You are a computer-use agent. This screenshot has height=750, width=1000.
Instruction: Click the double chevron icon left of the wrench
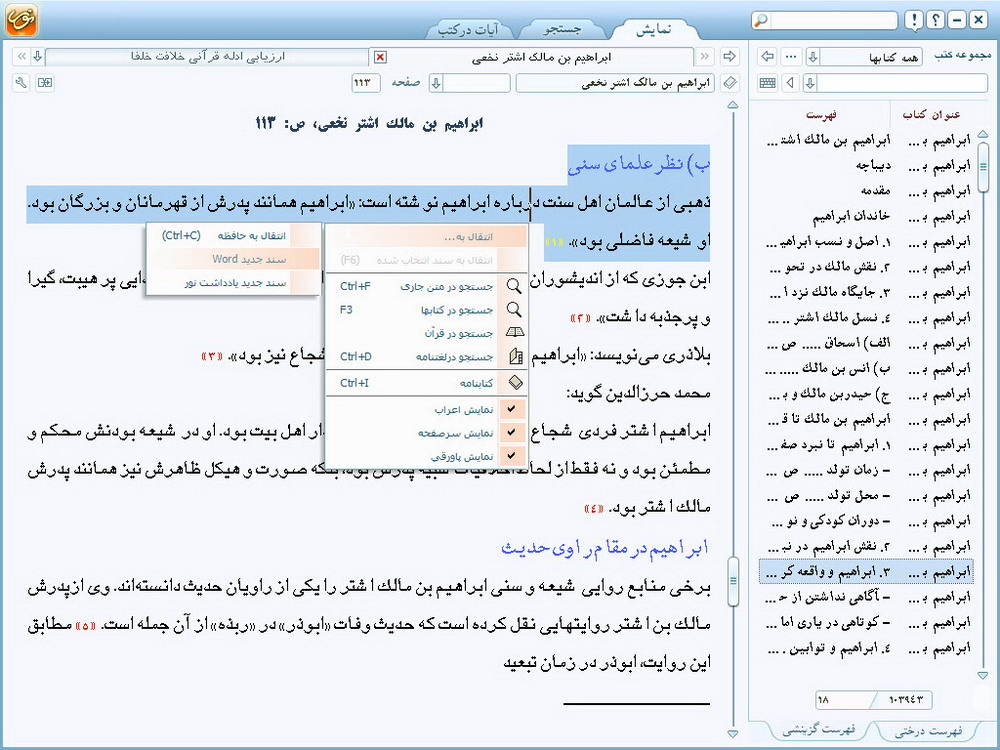tap(22, 57)
